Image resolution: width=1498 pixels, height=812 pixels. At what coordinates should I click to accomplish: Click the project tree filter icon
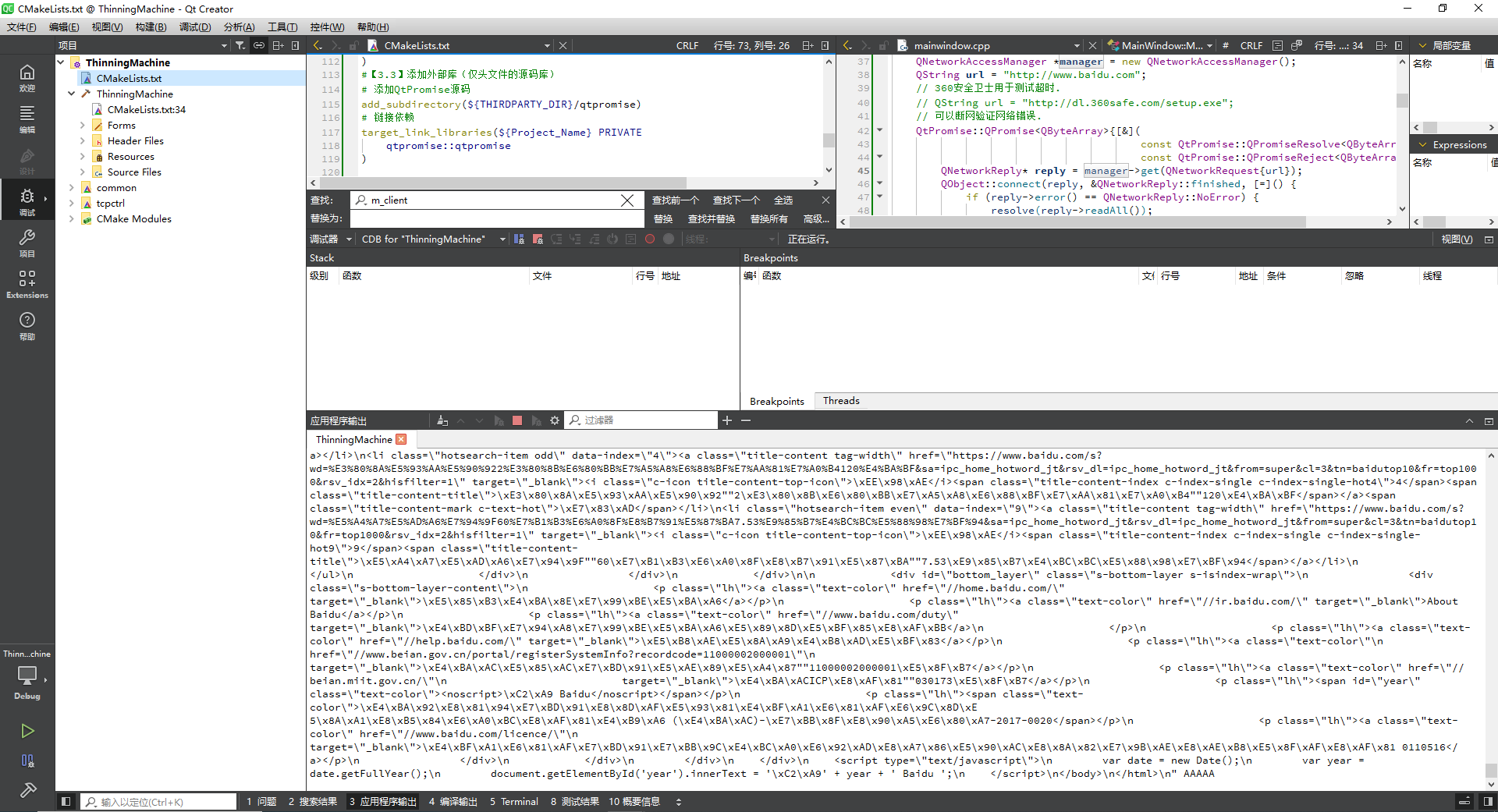(x=240, y=45)
